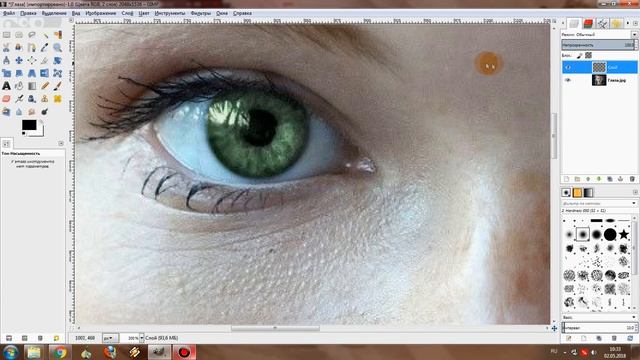Duplicate the selected layer
The image size is (640, 360).
click(610, 179)
